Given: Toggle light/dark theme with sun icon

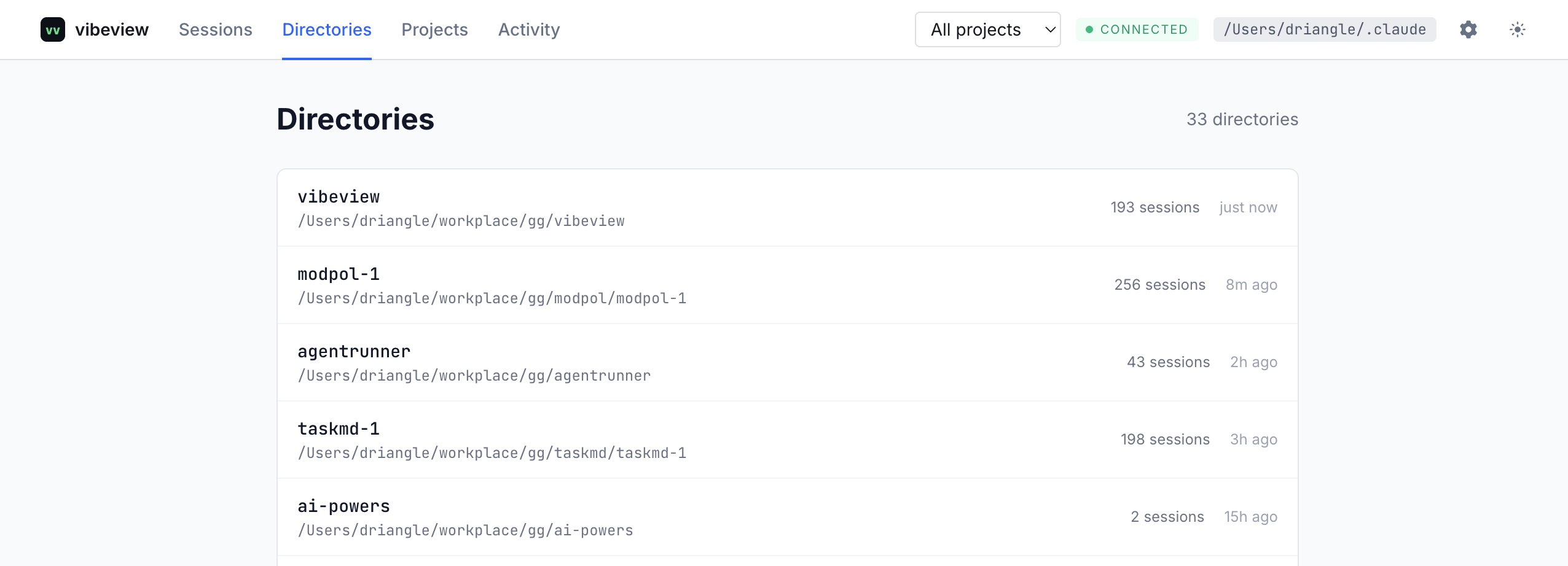Looking at the screenshot, I should (x=1517, y=29).
